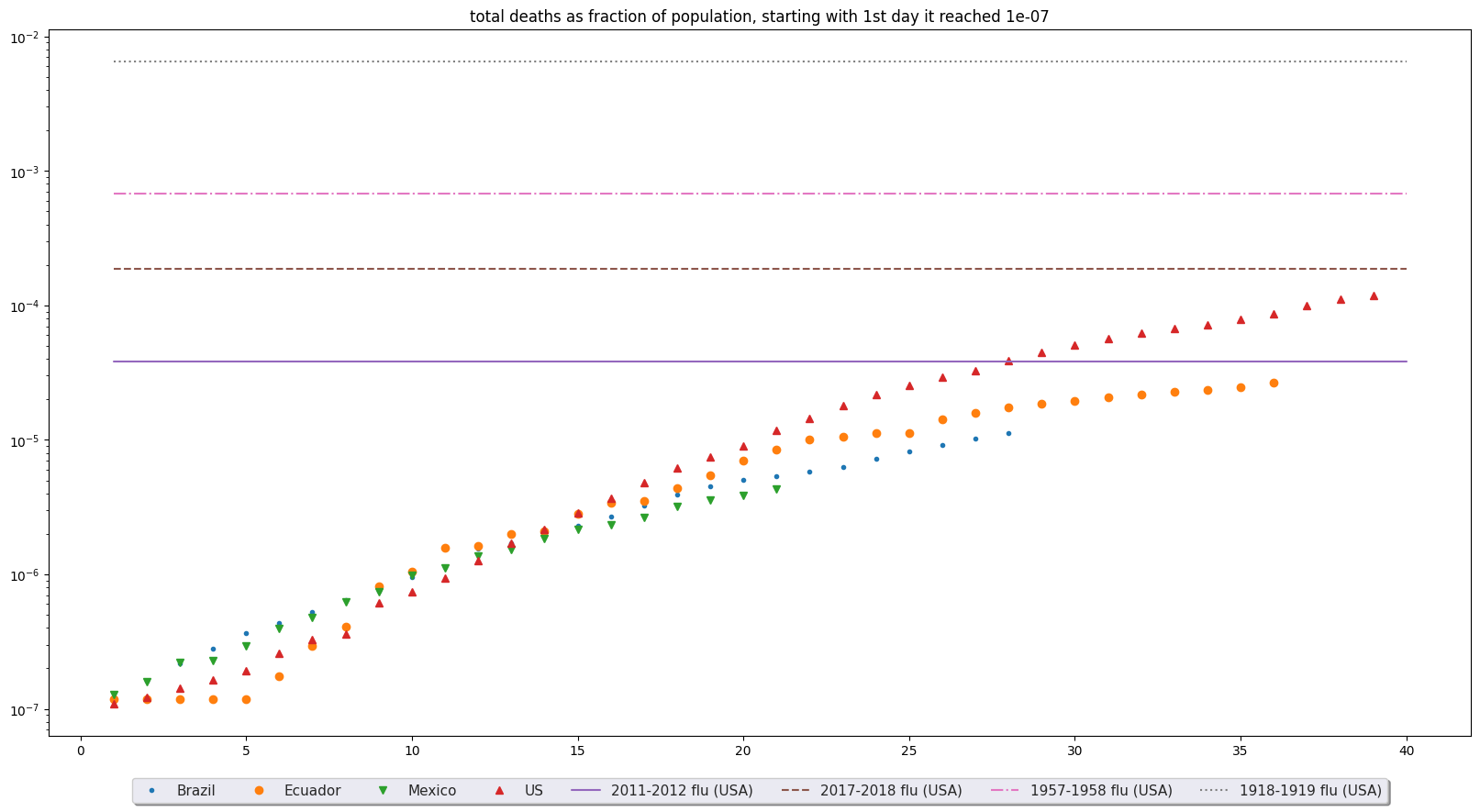
Task: Click the x-axis tick label 35
Action: (1241, 751)
